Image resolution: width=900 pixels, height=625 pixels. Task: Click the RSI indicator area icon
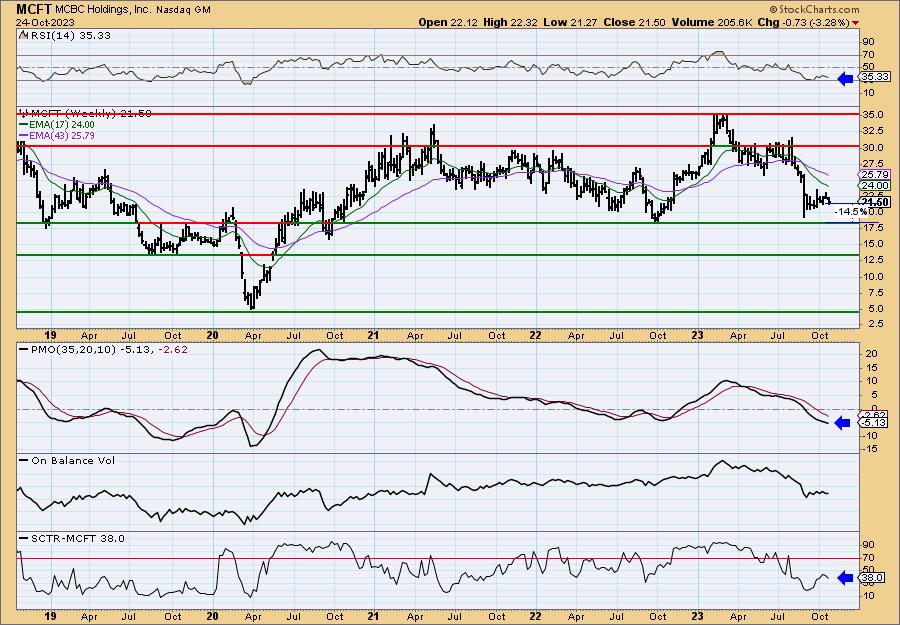[x=23, y=35]
